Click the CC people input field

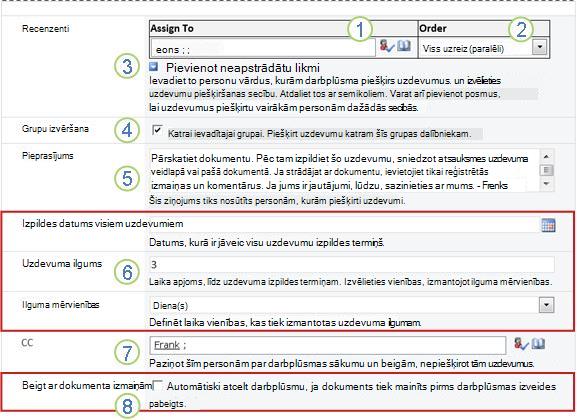click(x=328, y=345)
